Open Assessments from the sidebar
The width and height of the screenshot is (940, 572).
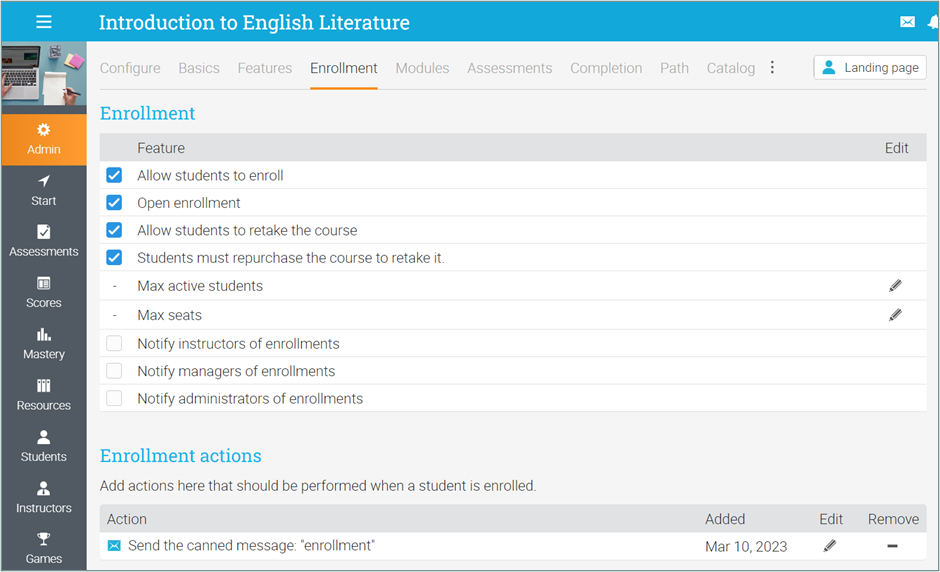pyautogui.click(x=44, y=241)
